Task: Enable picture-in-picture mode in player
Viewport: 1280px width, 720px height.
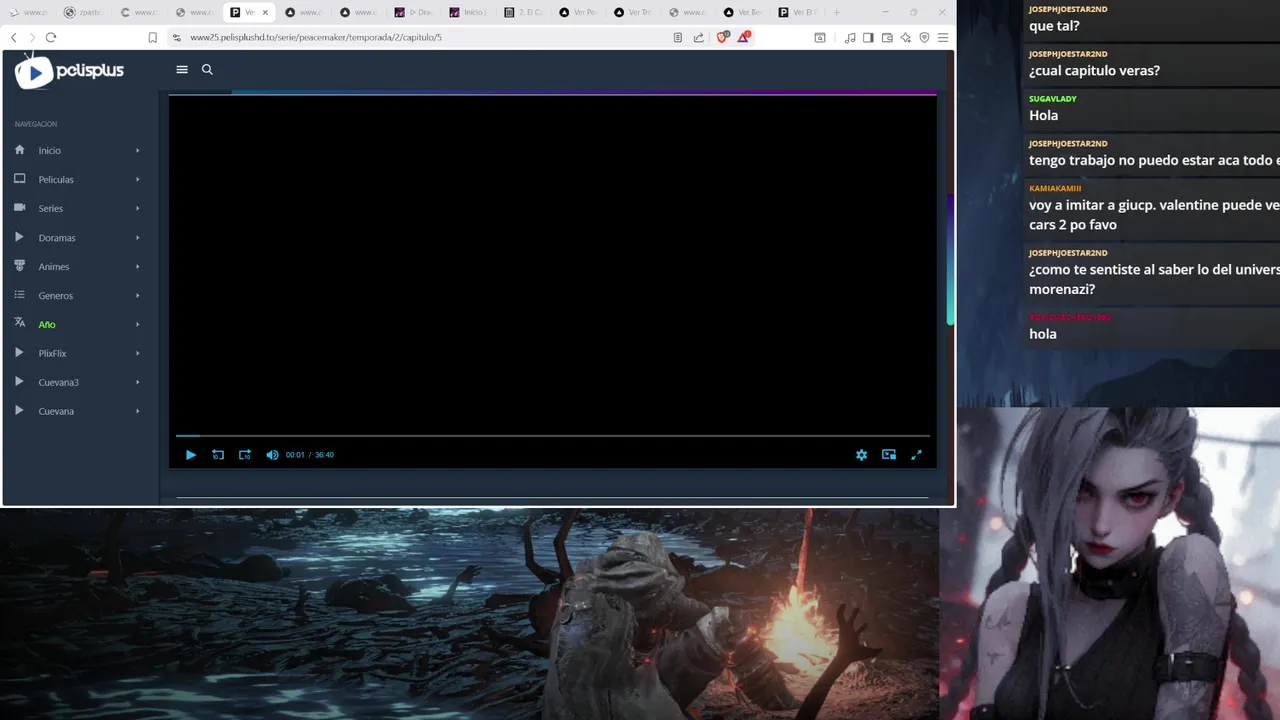Action: coord(889,455)
